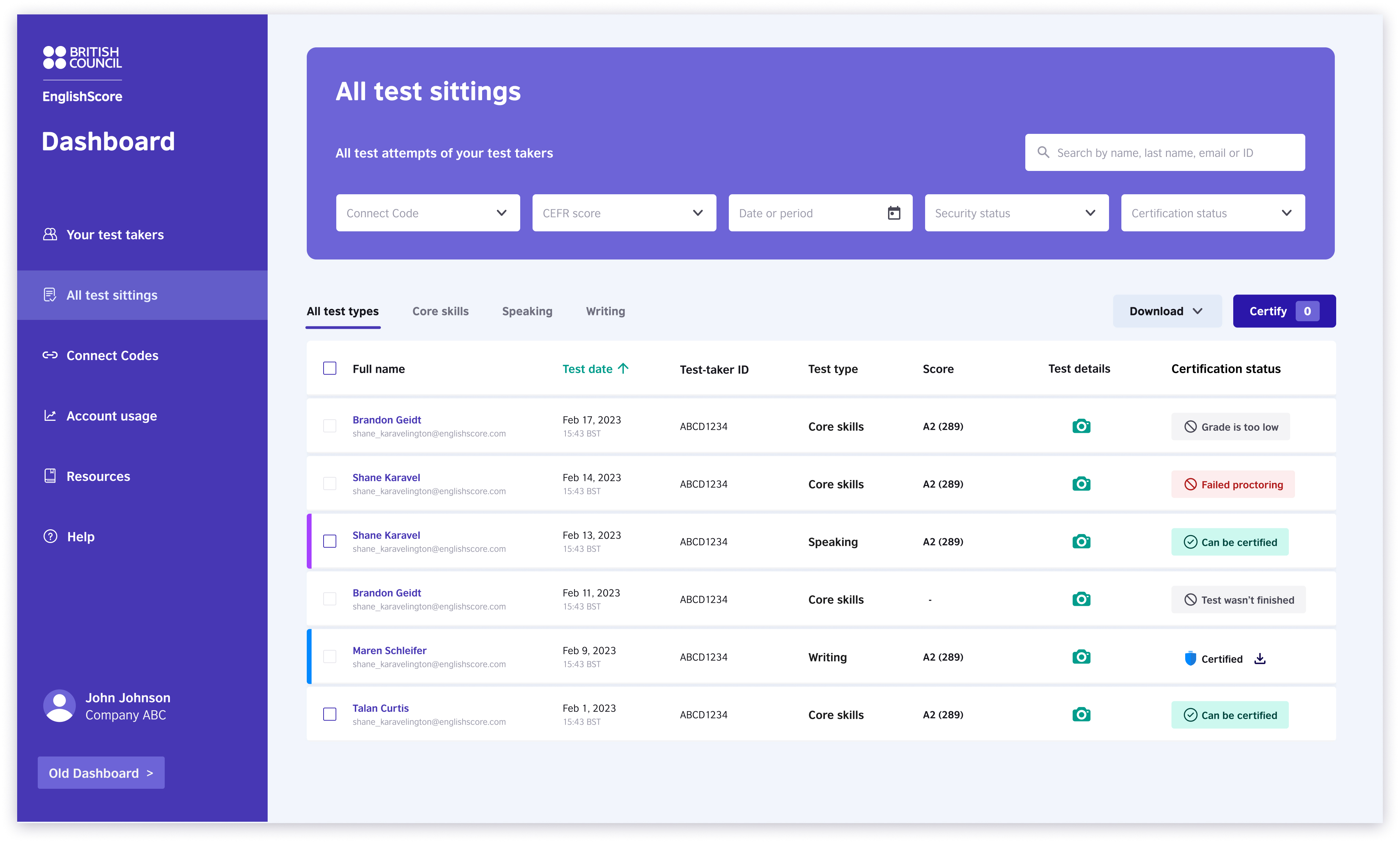
Task: Tick checkbox for Shane Karavel Feb 13 row
Action: (x=330, y=541)
